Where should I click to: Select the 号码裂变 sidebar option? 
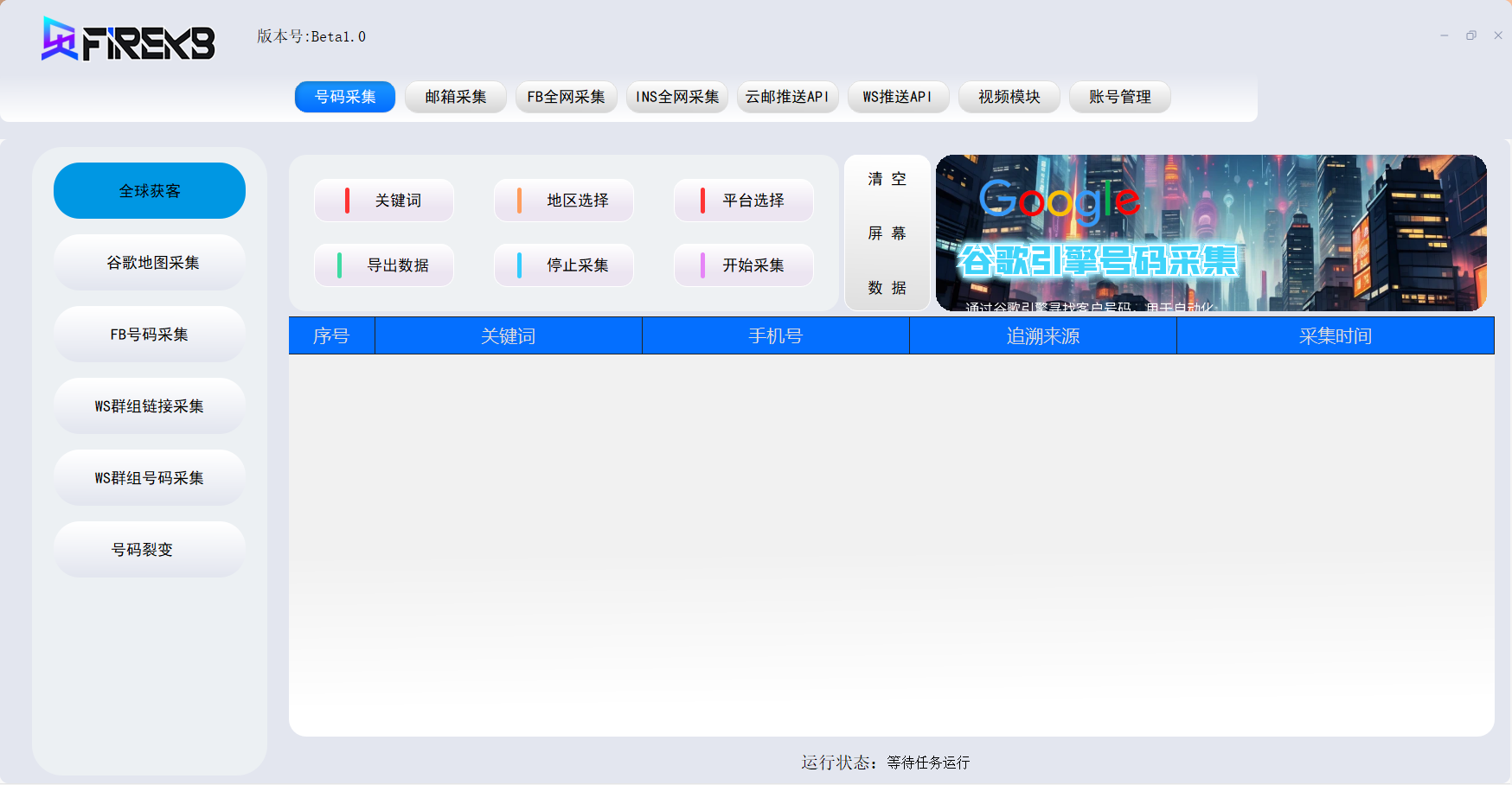150,550
